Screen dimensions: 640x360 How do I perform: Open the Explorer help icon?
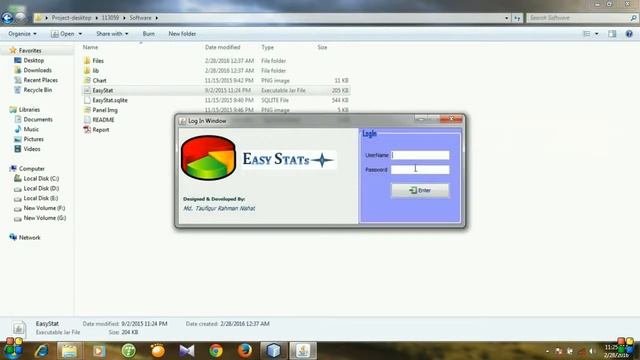coord(629,34)
